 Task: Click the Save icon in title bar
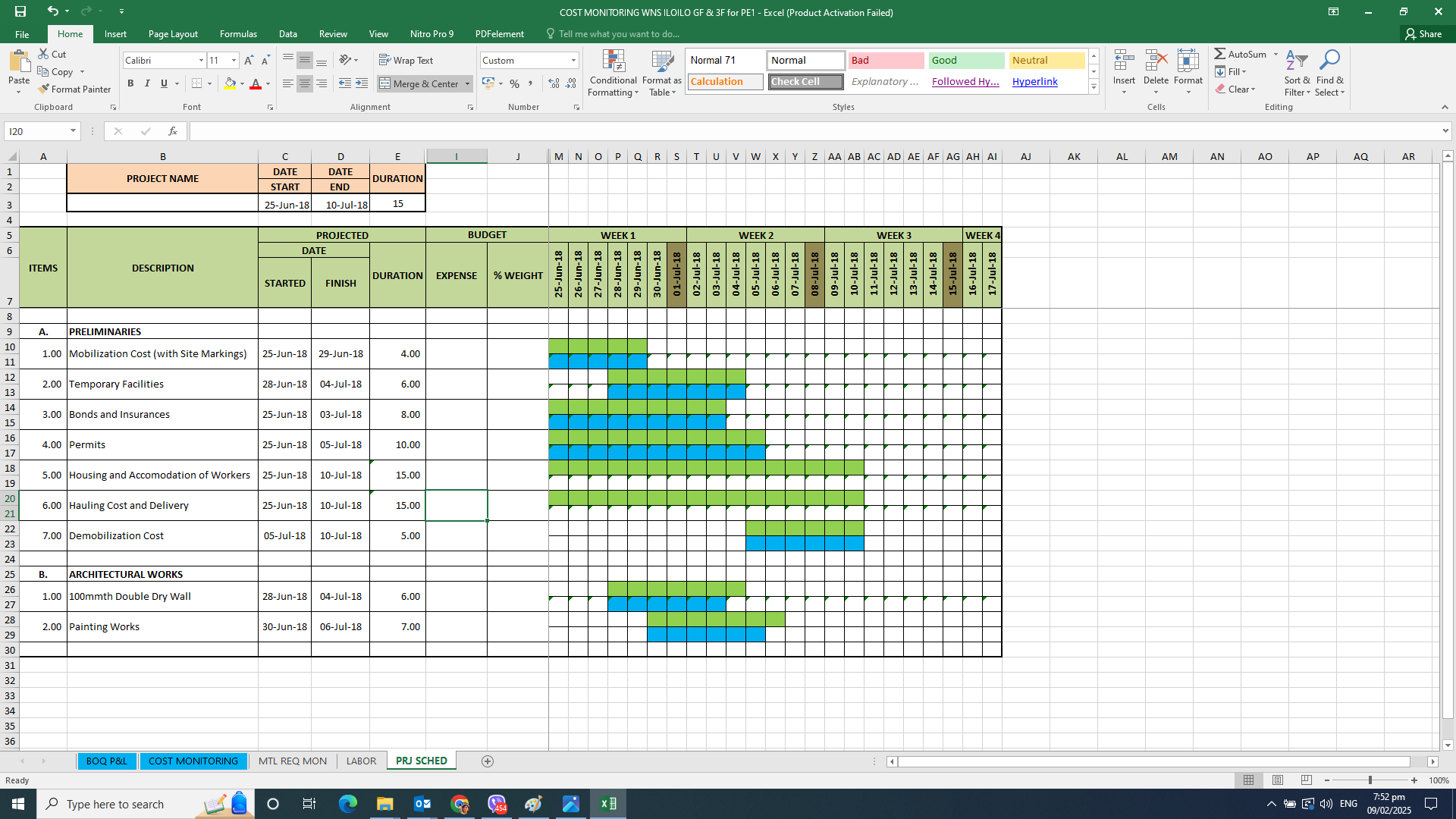pos(20,11)
